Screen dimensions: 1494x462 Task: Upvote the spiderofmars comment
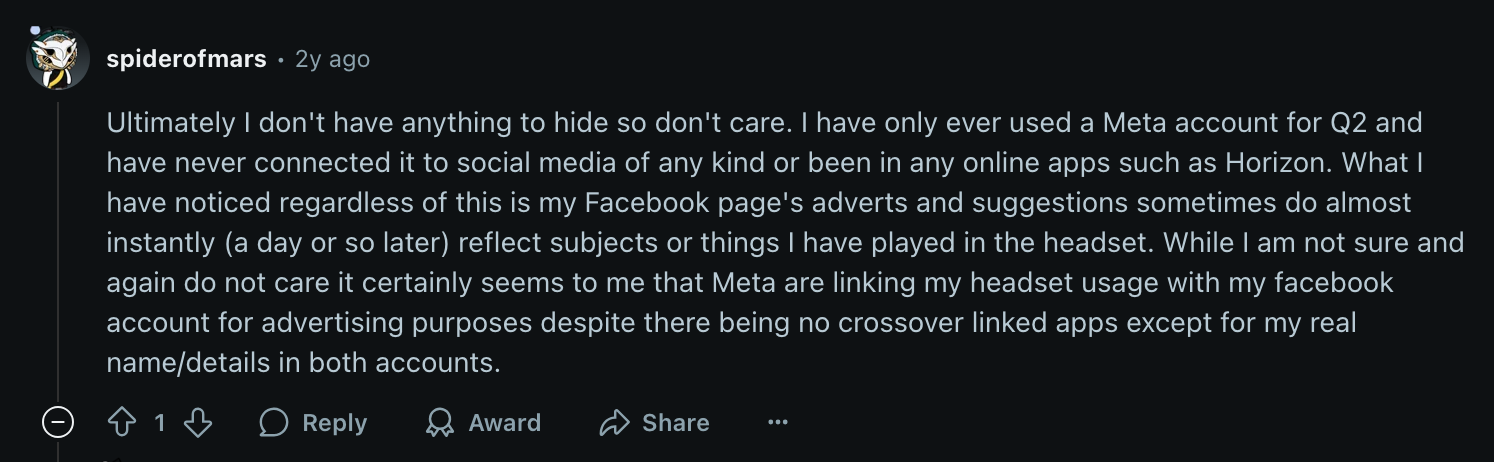121,423
